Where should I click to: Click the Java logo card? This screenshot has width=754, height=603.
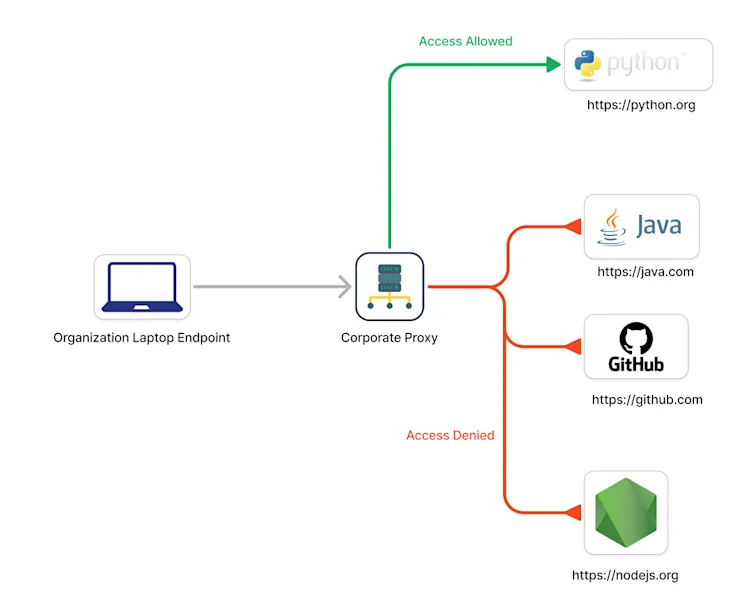(x=641, y=226)
